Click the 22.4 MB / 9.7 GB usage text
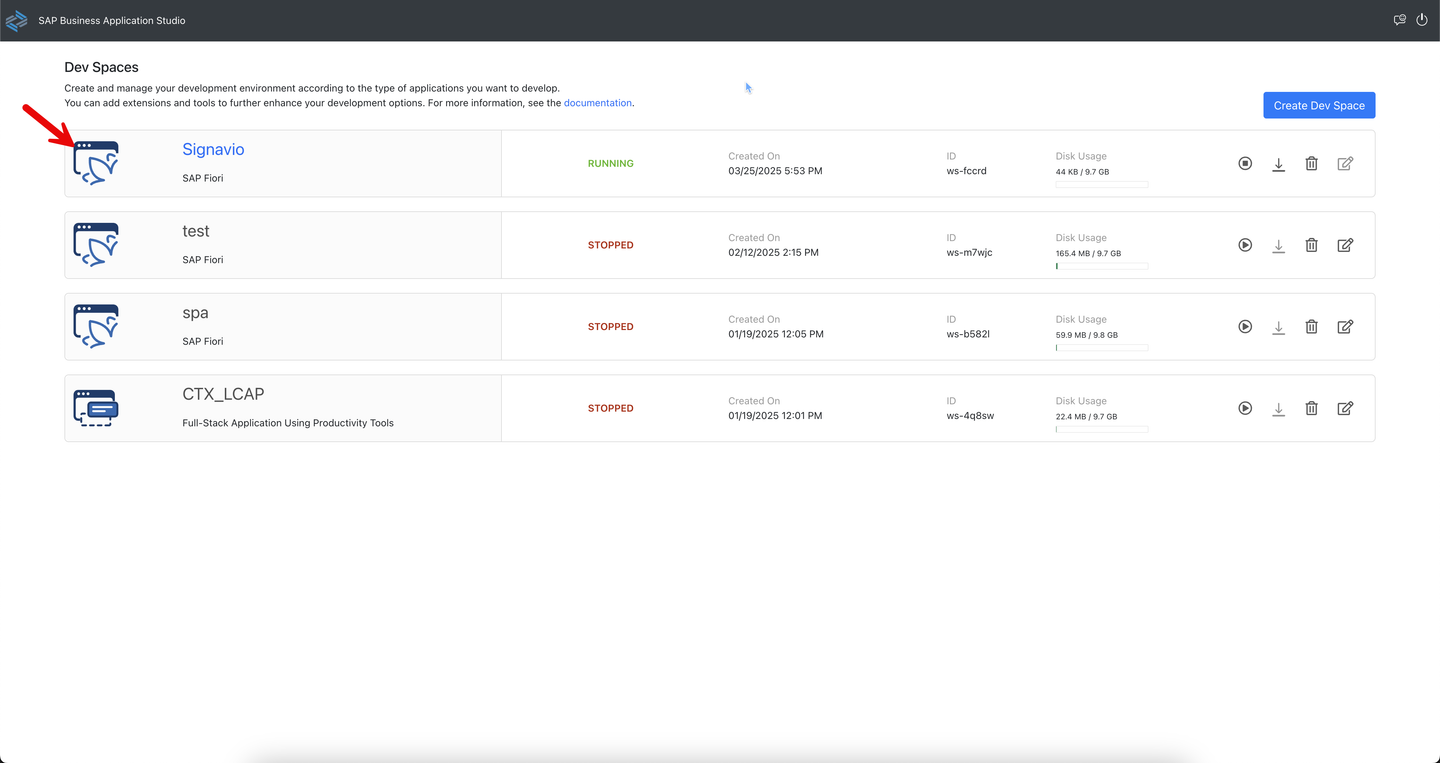Screen dimensions: 1440x763 point(1086,417)
